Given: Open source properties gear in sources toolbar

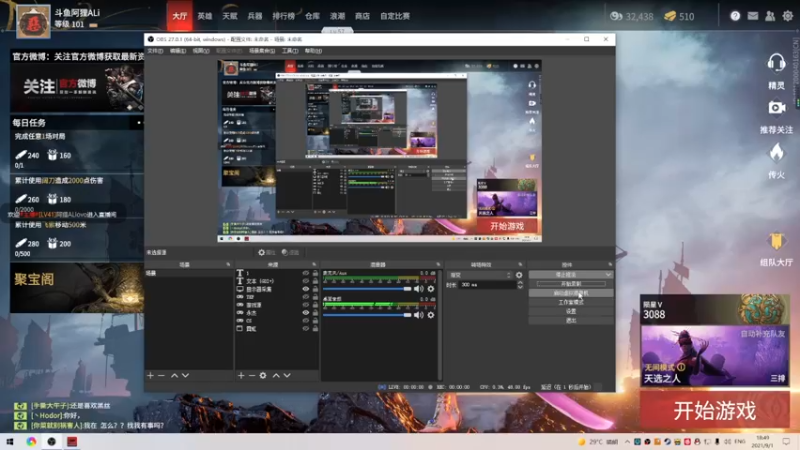Looking at the screenshot, I should pyautogui.click(x=263, y=376).
